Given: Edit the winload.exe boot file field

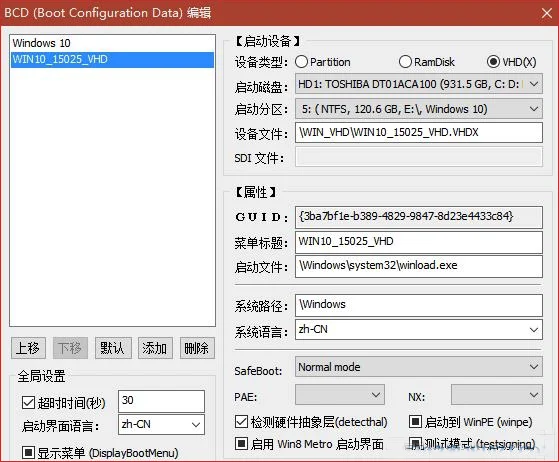Looking at the screenshot, I should [419, 266].
